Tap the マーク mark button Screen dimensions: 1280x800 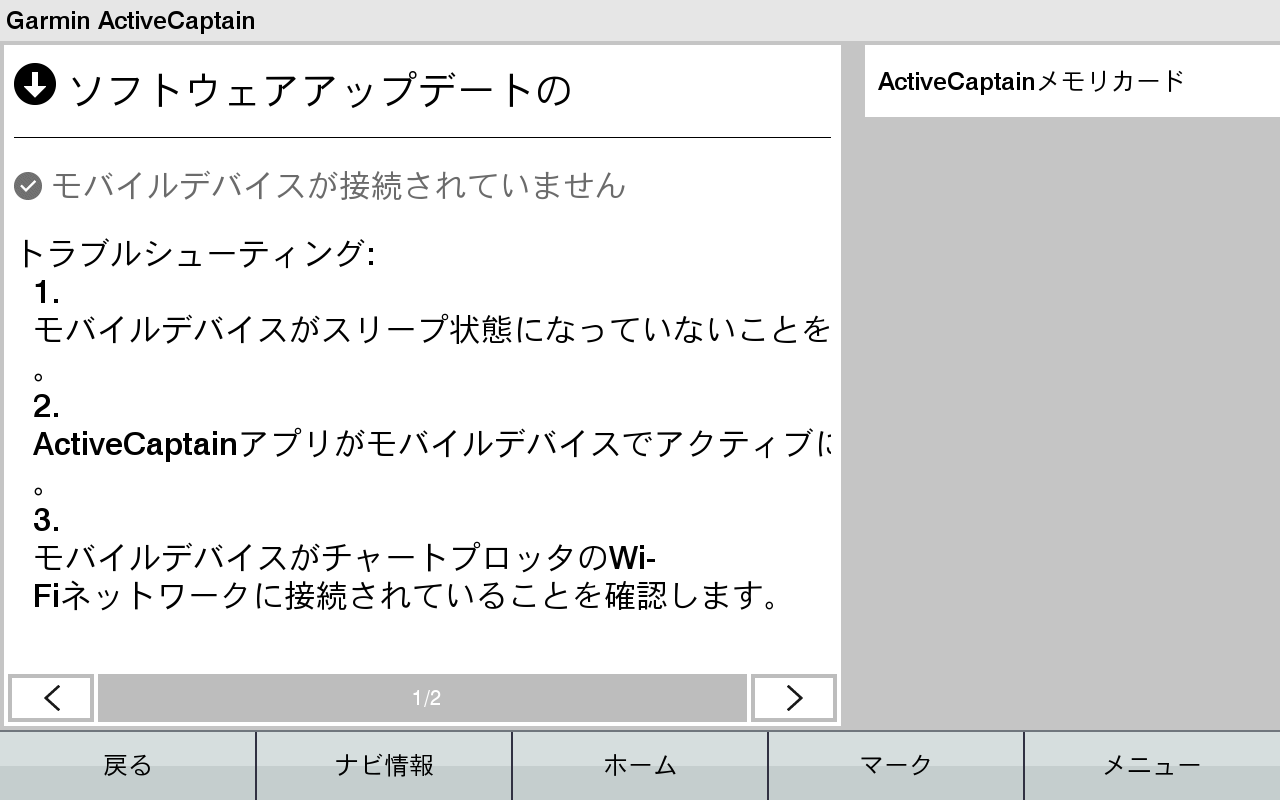point(896,765)
